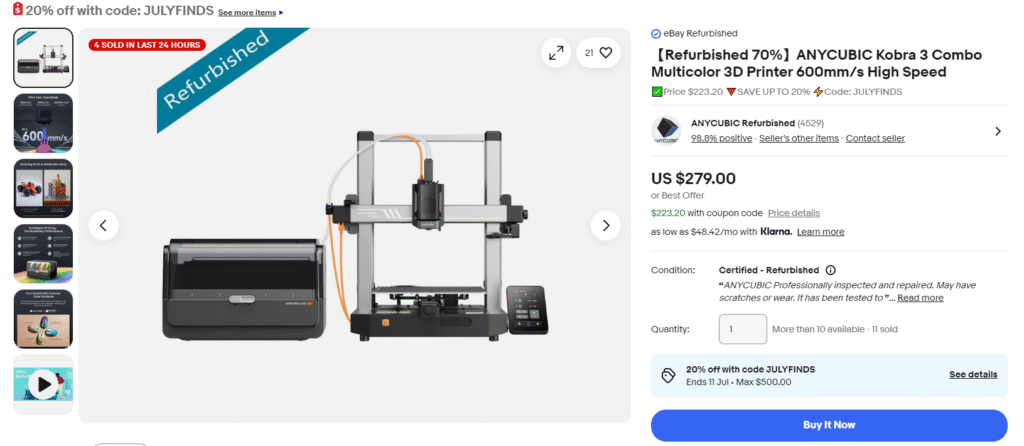Select the color swatches filament thumbnail
Viewport: 1024px width, 446px height.
click(44, 319)
